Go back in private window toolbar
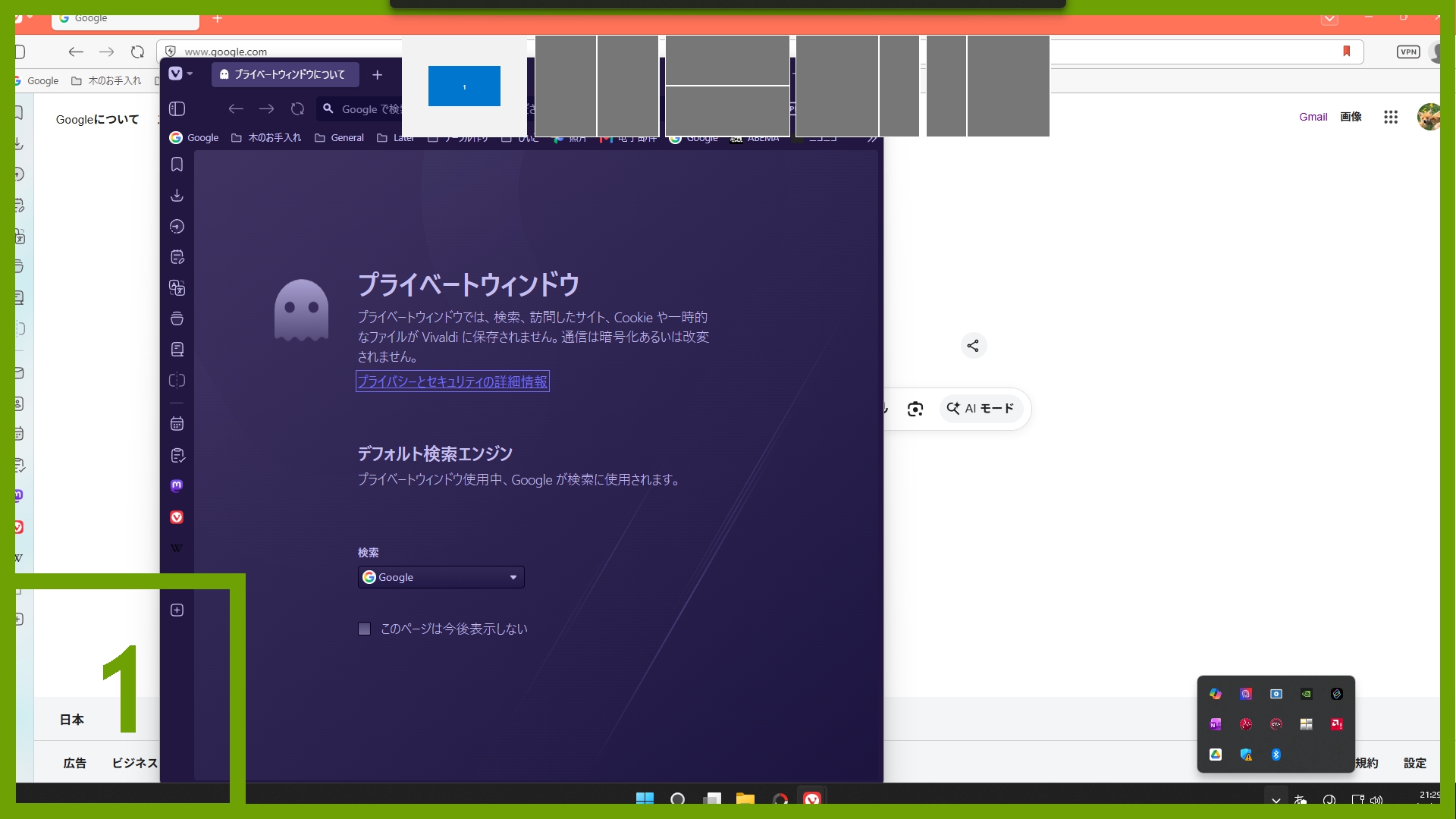The image size is (1456, 819). tap(236, 109)
